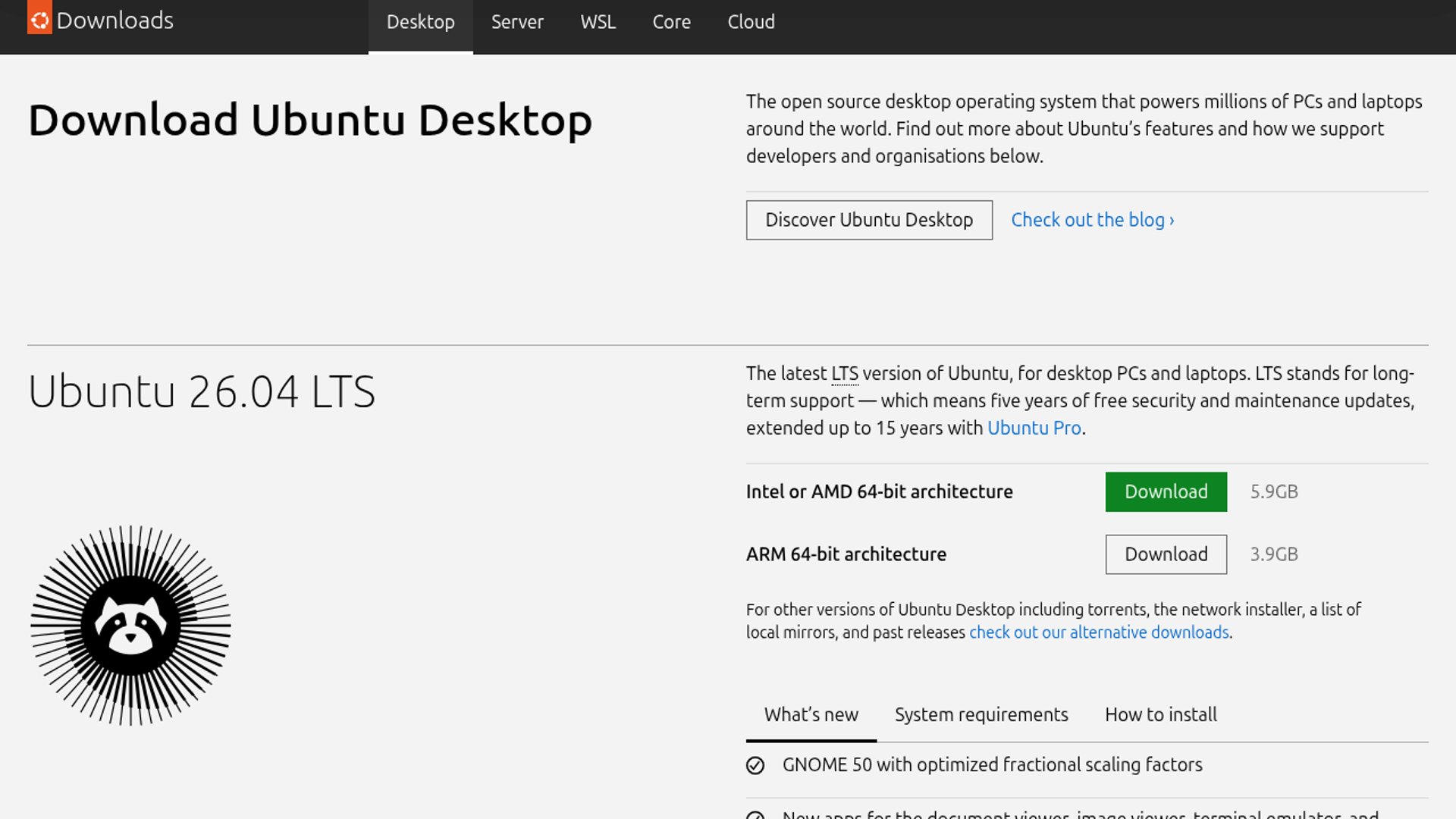
Task: Click the checkmark icon beside GNOME 50
Action: [x=755, y=765]
